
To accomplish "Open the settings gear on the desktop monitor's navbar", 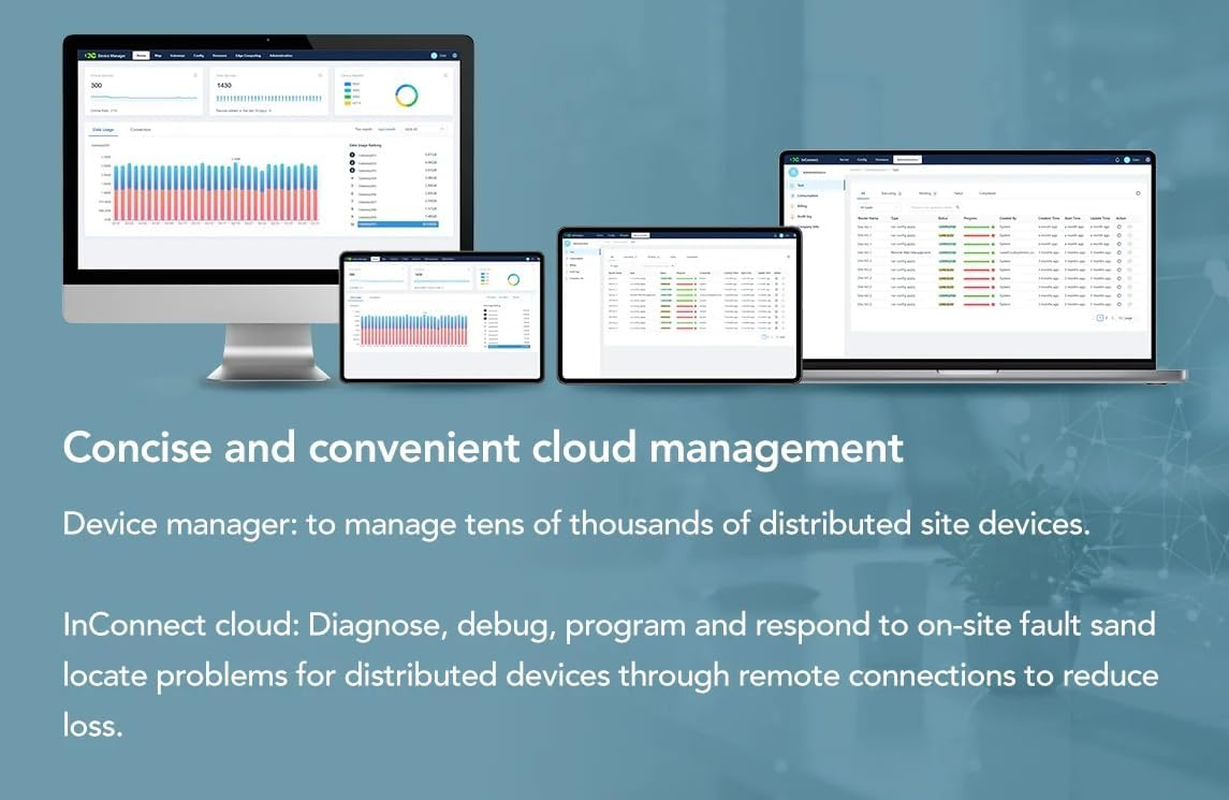I will tap(455, 56).
